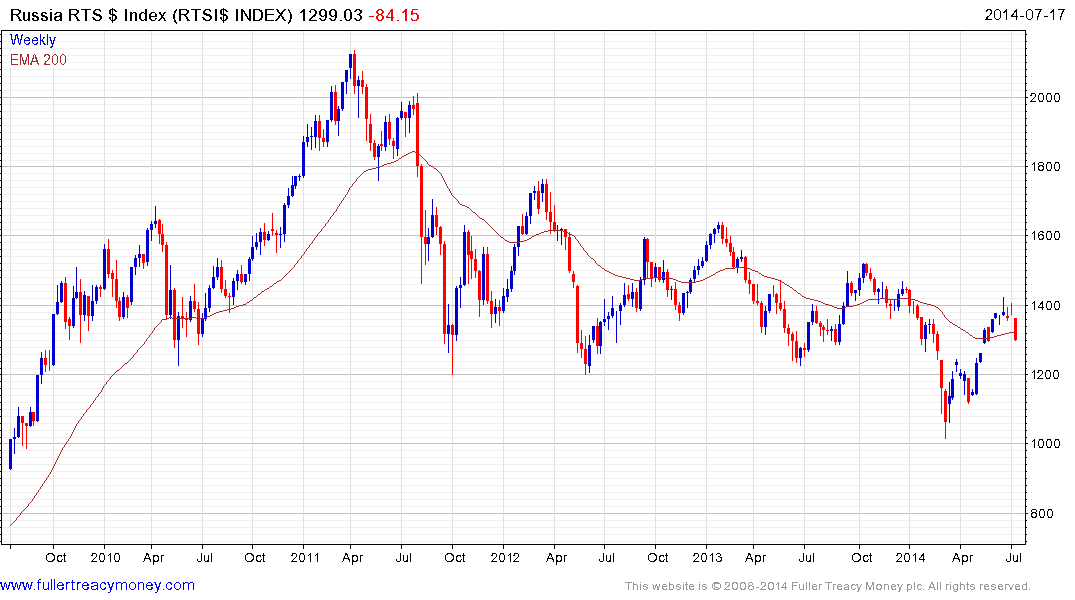Click the 2000 price axis label

(x=1046, y=97)
